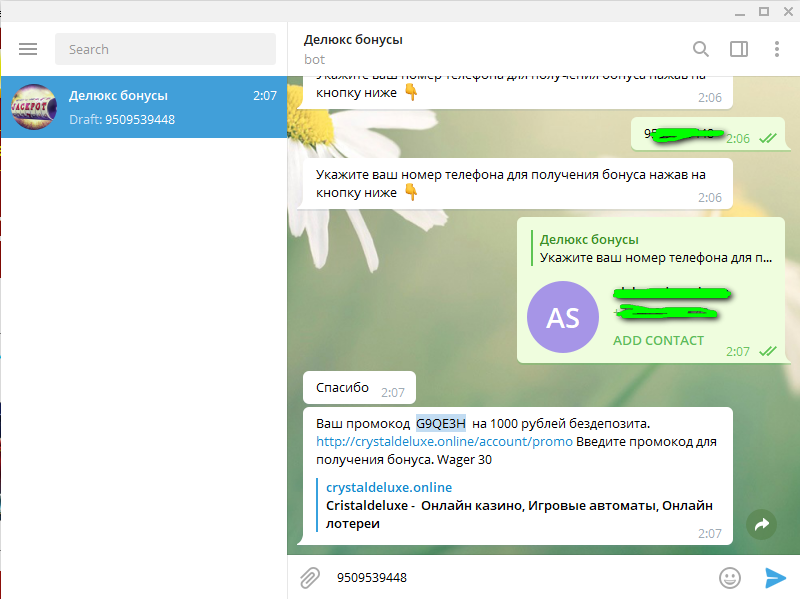
Task: Open the crystaldeluxe.online/account/promo link
Action: tap(444, 441)
